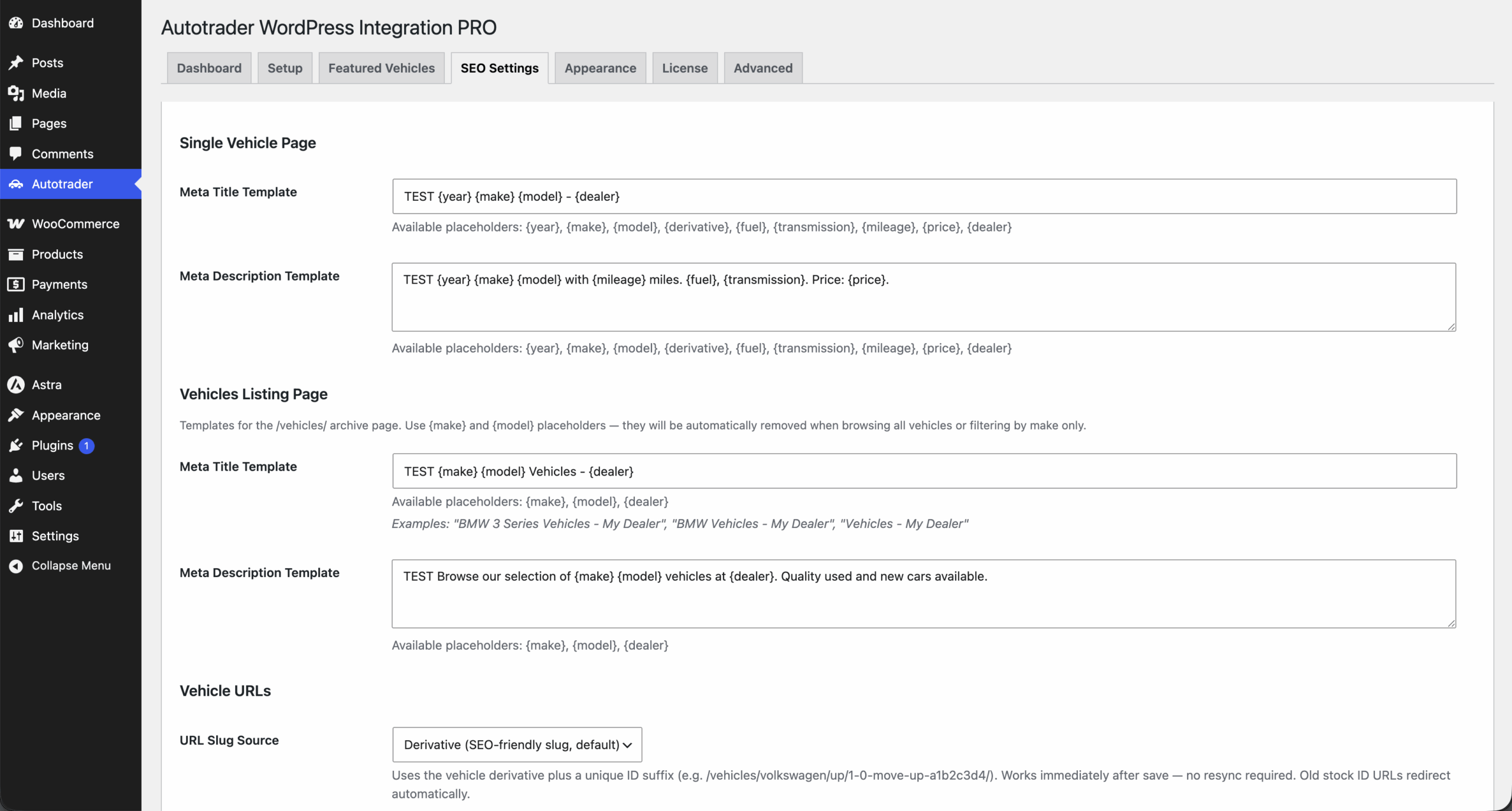The width and height of the screenshot is (1512, 811).
Task: Click the "Single Vehicle Page" heading
Action: click(x=247, y=143)
